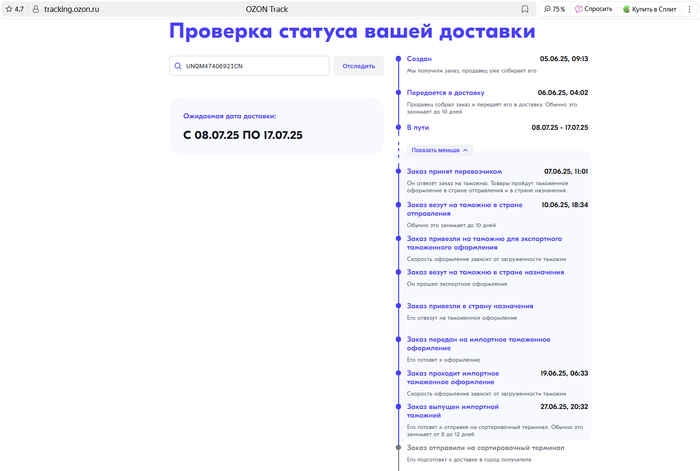The height and width of the screenshot is (471, 700).
Task: Click the tracking number input field
Action: click(x=255, y=66)
